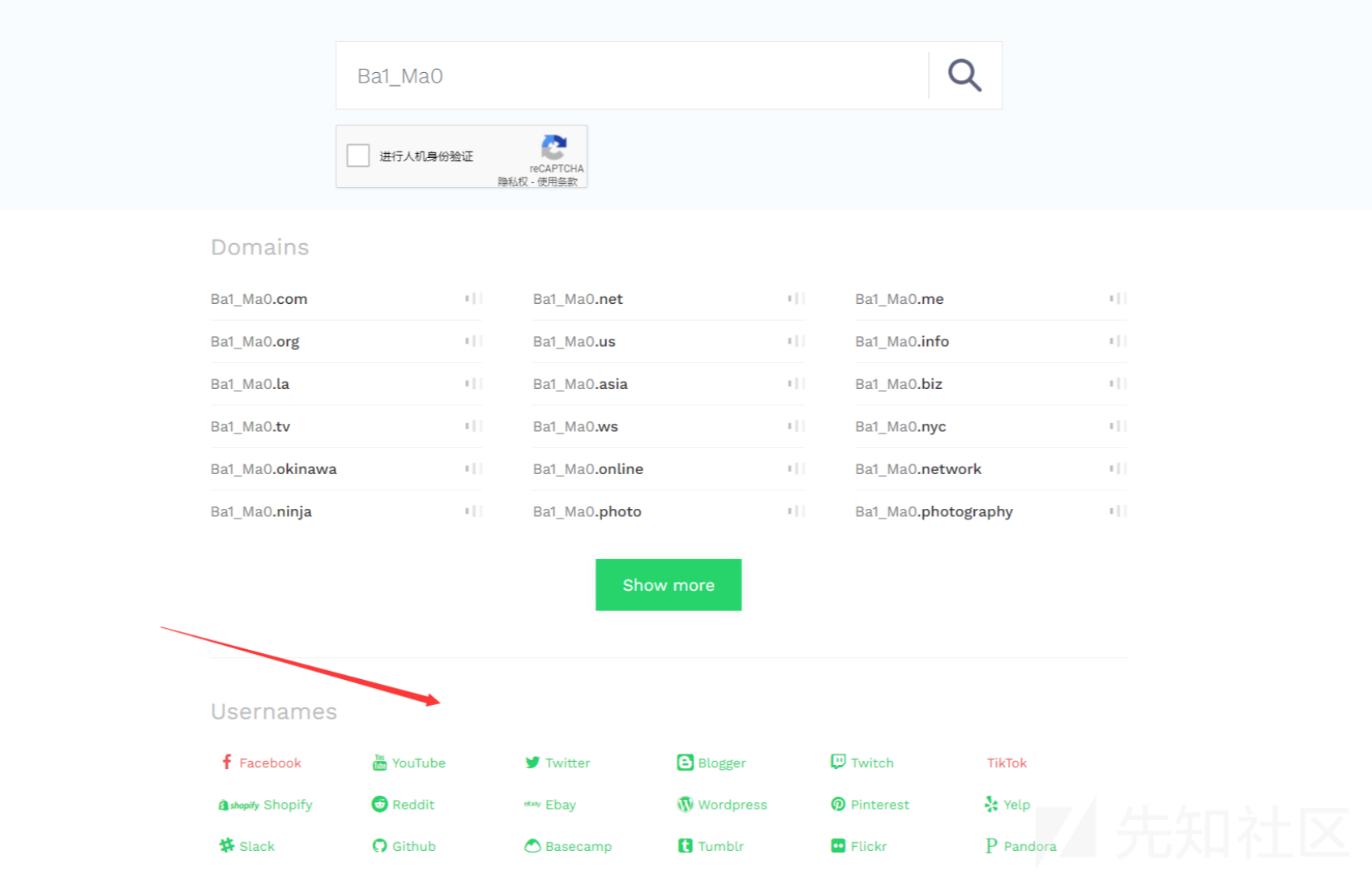Check username on Github

coord(404,846)
